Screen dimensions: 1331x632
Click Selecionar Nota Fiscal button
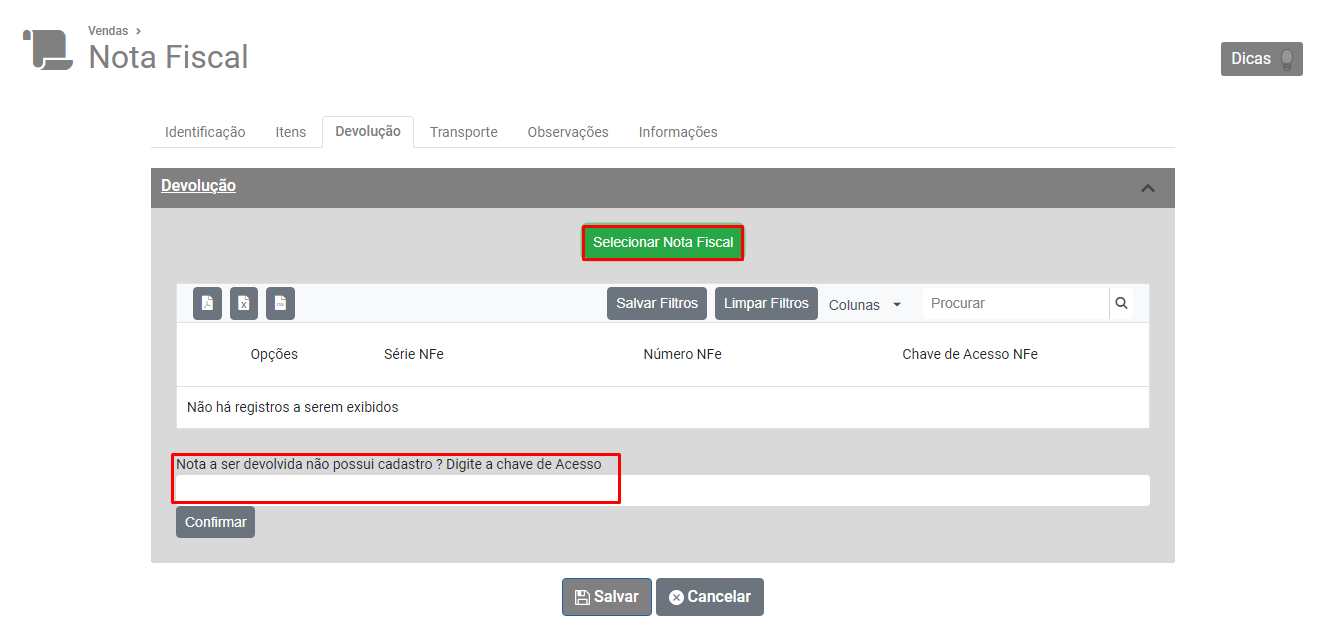point(663,242)
